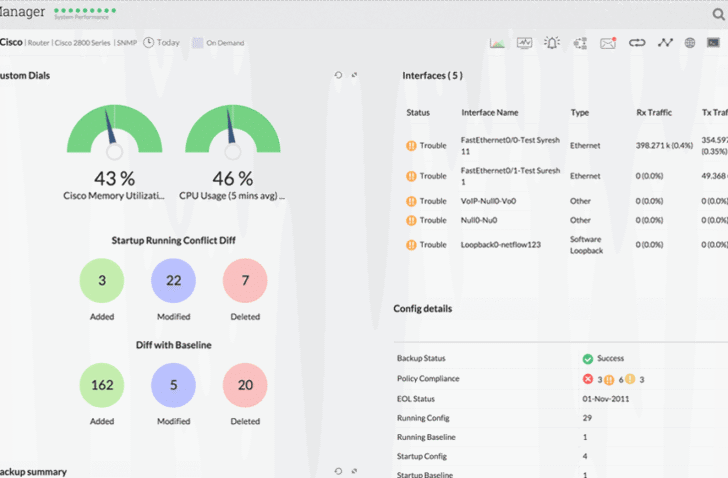Image resolution: width=728 pixels, height=478 pixels.
Task: Refresh the Custom Dials widget
Action: pyautogui.click(x=338, y=75)
